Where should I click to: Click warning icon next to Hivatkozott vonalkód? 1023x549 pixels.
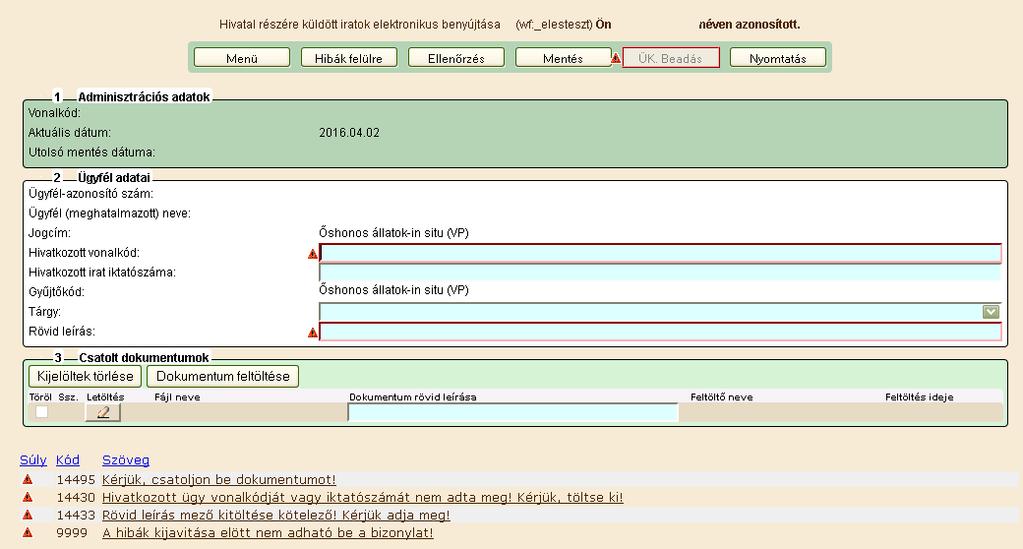click(313, 254)
